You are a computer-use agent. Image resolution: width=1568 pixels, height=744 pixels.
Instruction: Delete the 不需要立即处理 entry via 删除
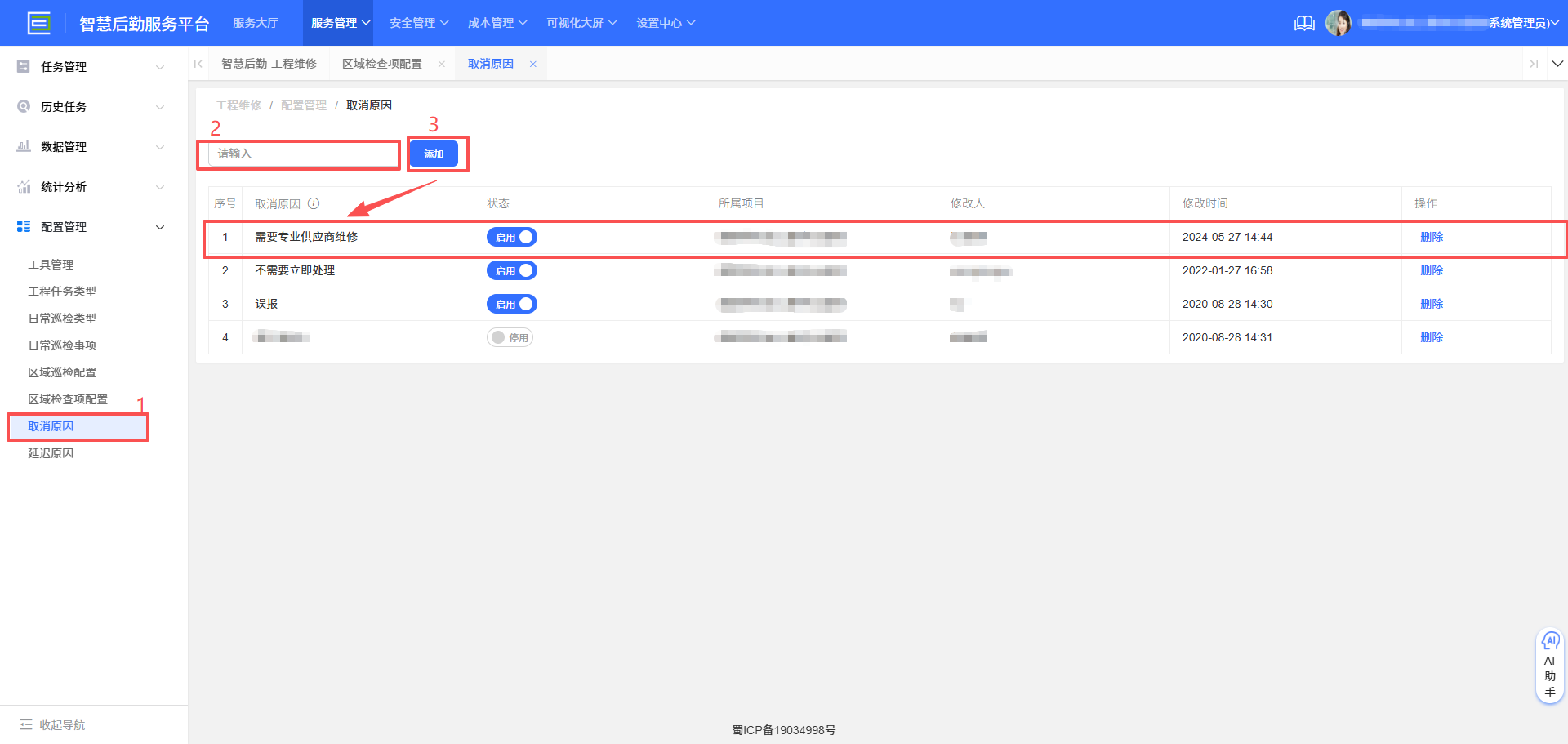point(1432,270)
